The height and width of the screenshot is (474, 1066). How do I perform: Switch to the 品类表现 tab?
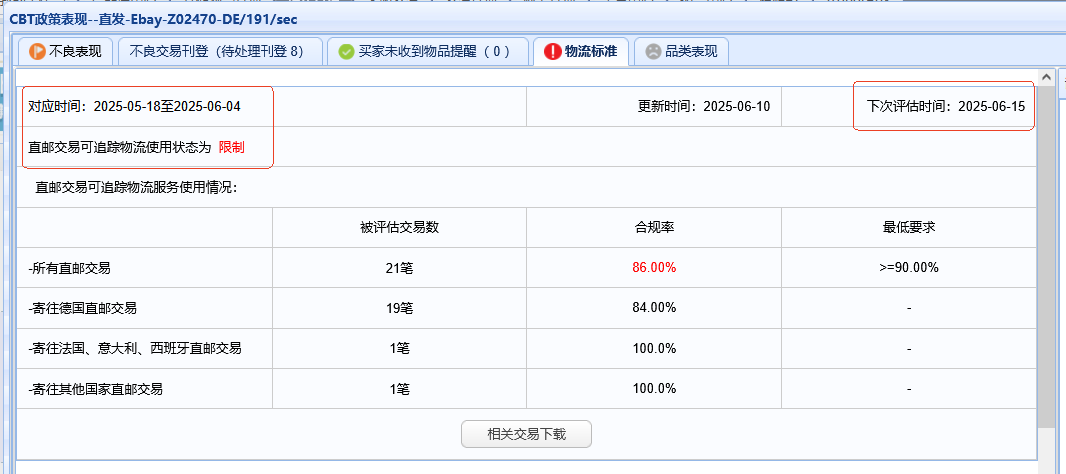click(681, 52)
